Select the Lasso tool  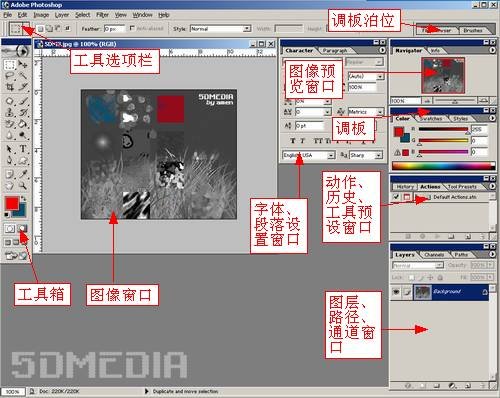pos(10,76)
